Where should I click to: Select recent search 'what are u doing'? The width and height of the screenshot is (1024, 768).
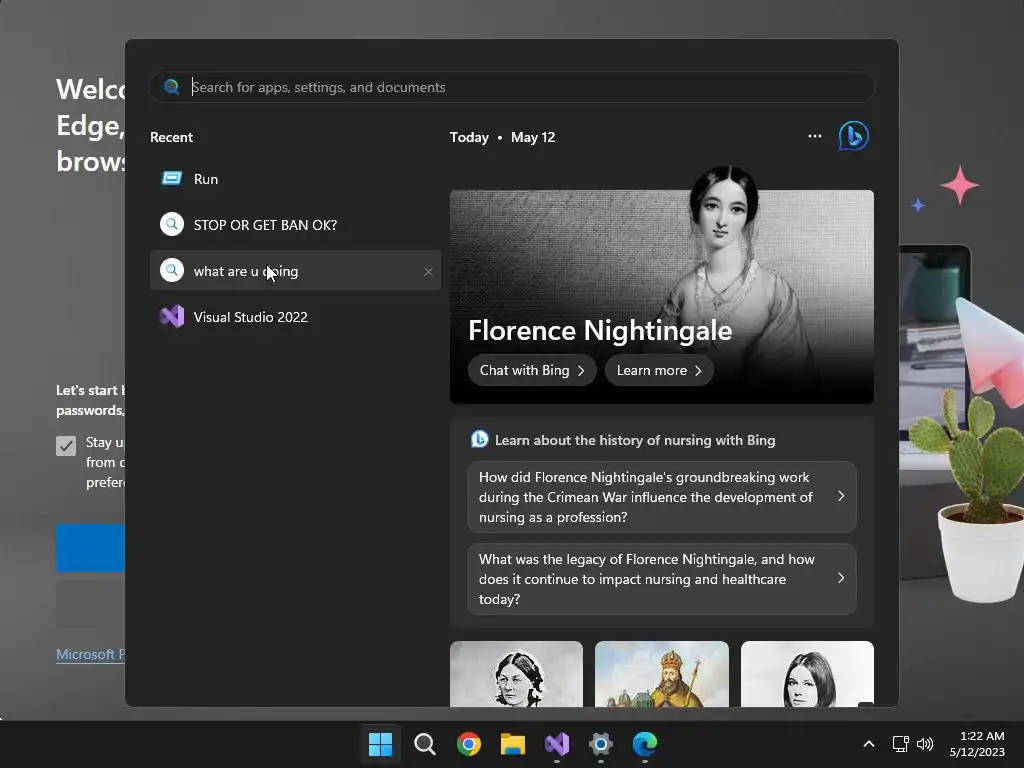[295, 270]
